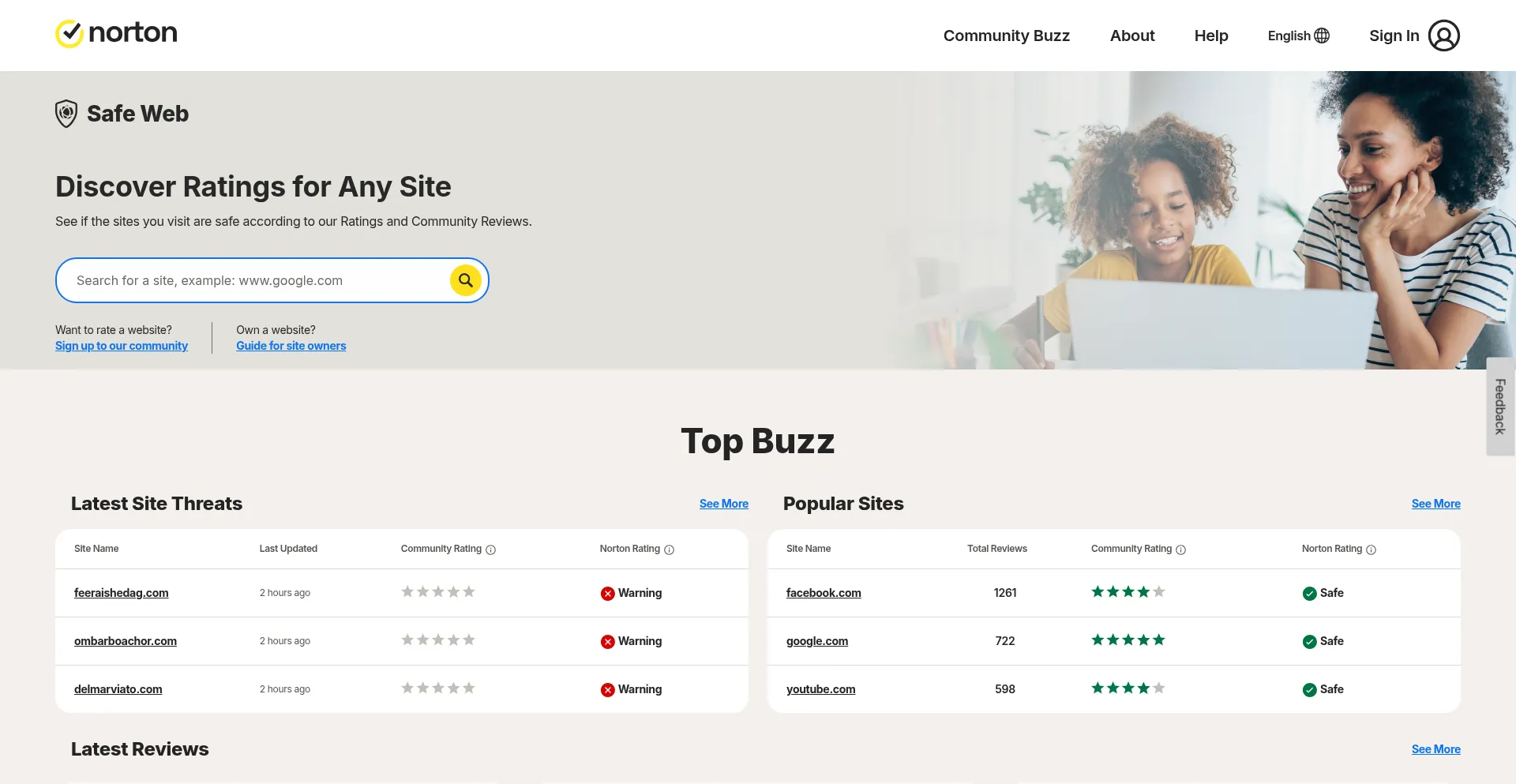Click Sign up to our community link
The image size is (1516, 784).
[122, 346]
